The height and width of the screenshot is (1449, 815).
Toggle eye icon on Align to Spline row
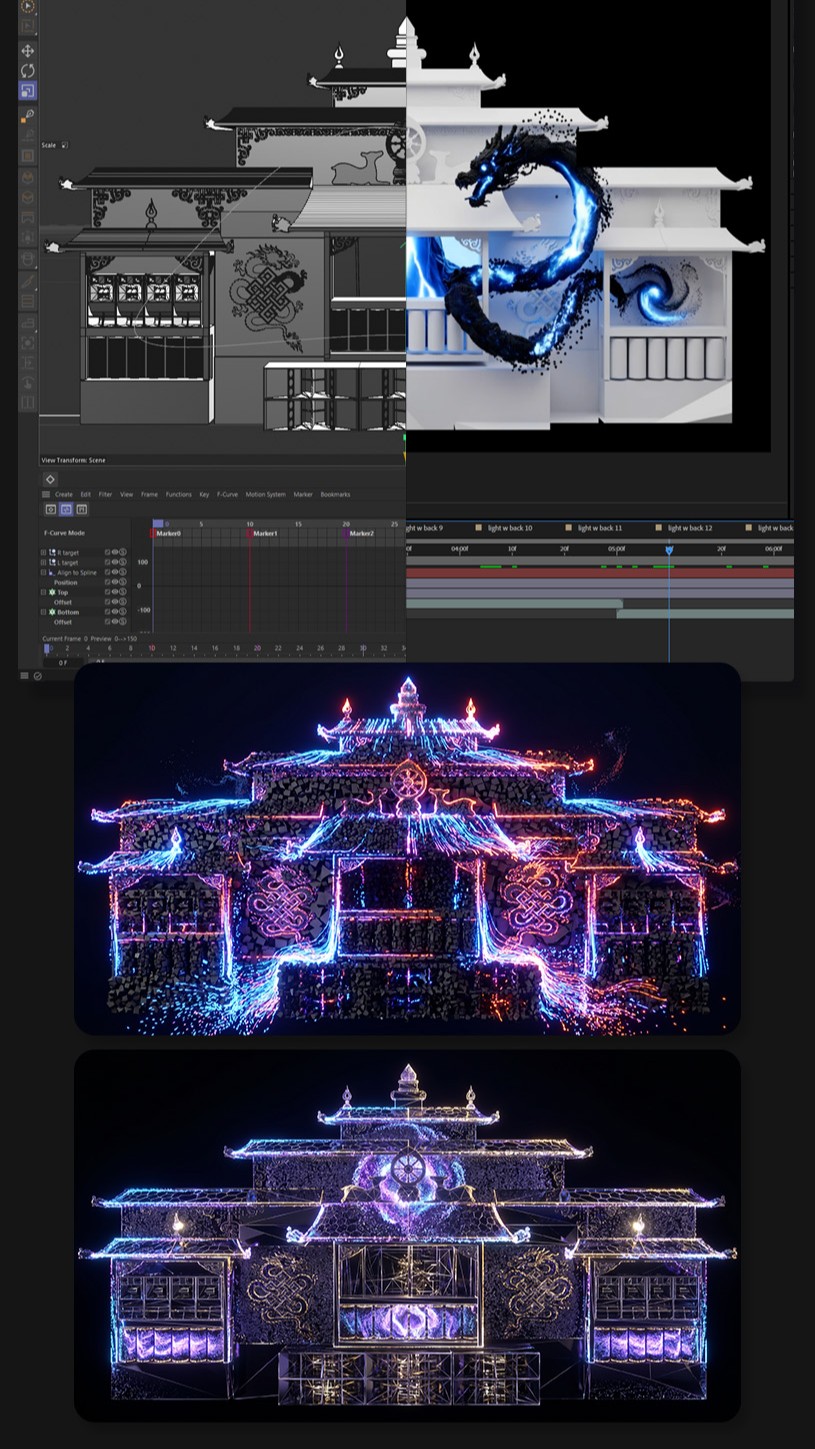click(x=115, y=572)
